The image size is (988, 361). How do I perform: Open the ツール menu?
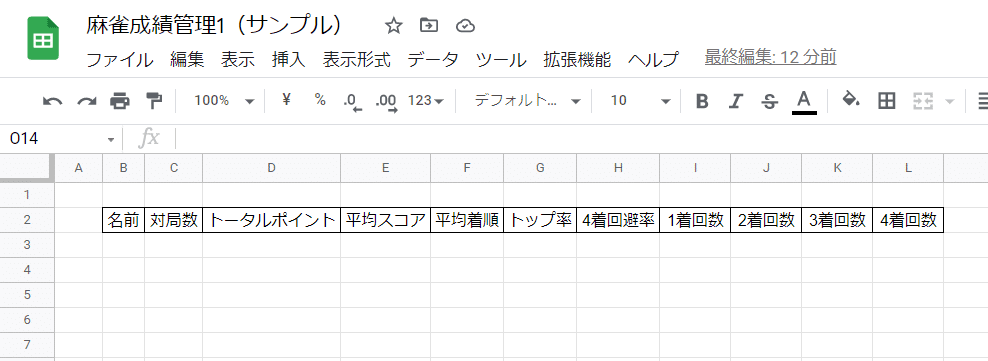[x=501, y=59]
